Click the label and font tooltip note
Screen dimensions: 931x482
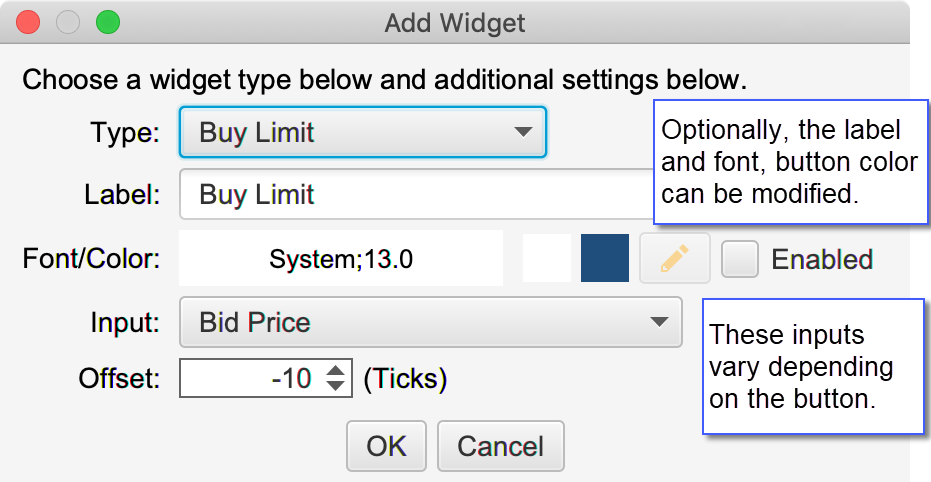coord(788,161)
